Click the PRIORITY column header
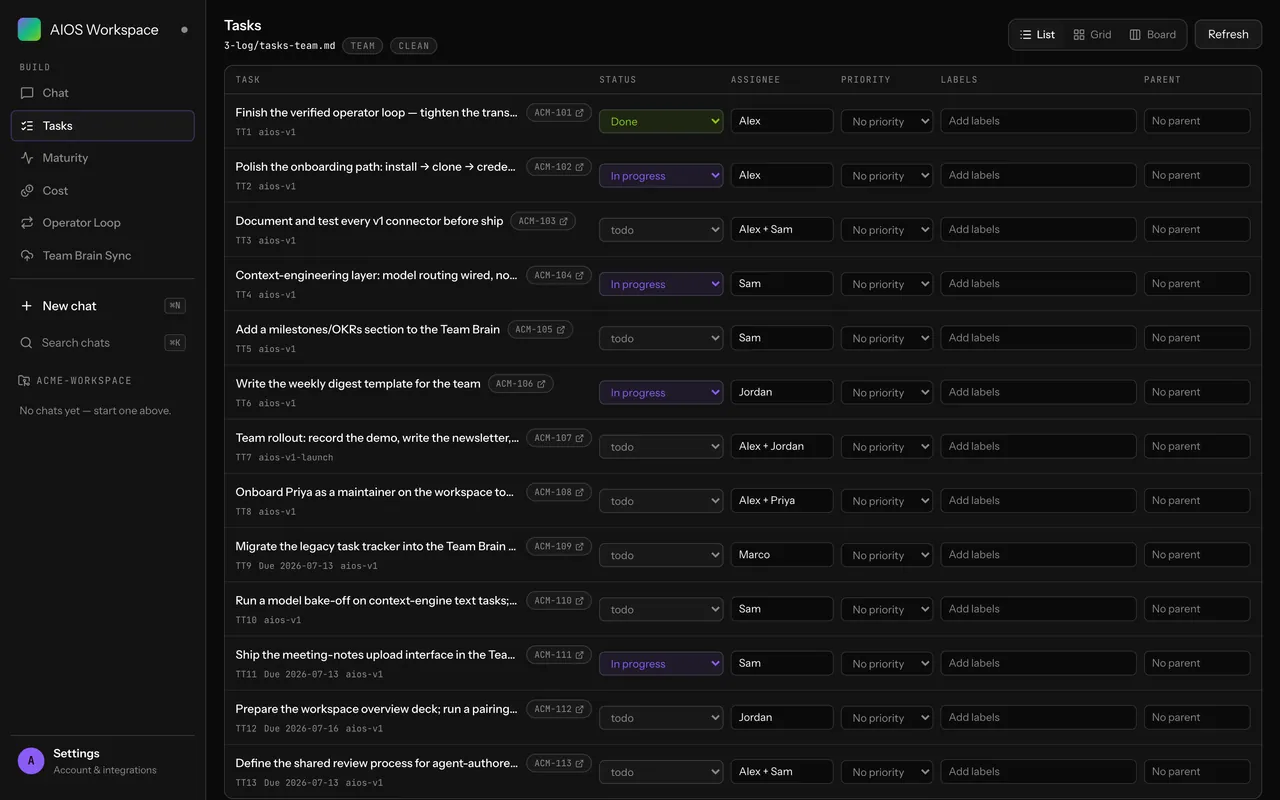1280x800 pixels. (866, 80)
